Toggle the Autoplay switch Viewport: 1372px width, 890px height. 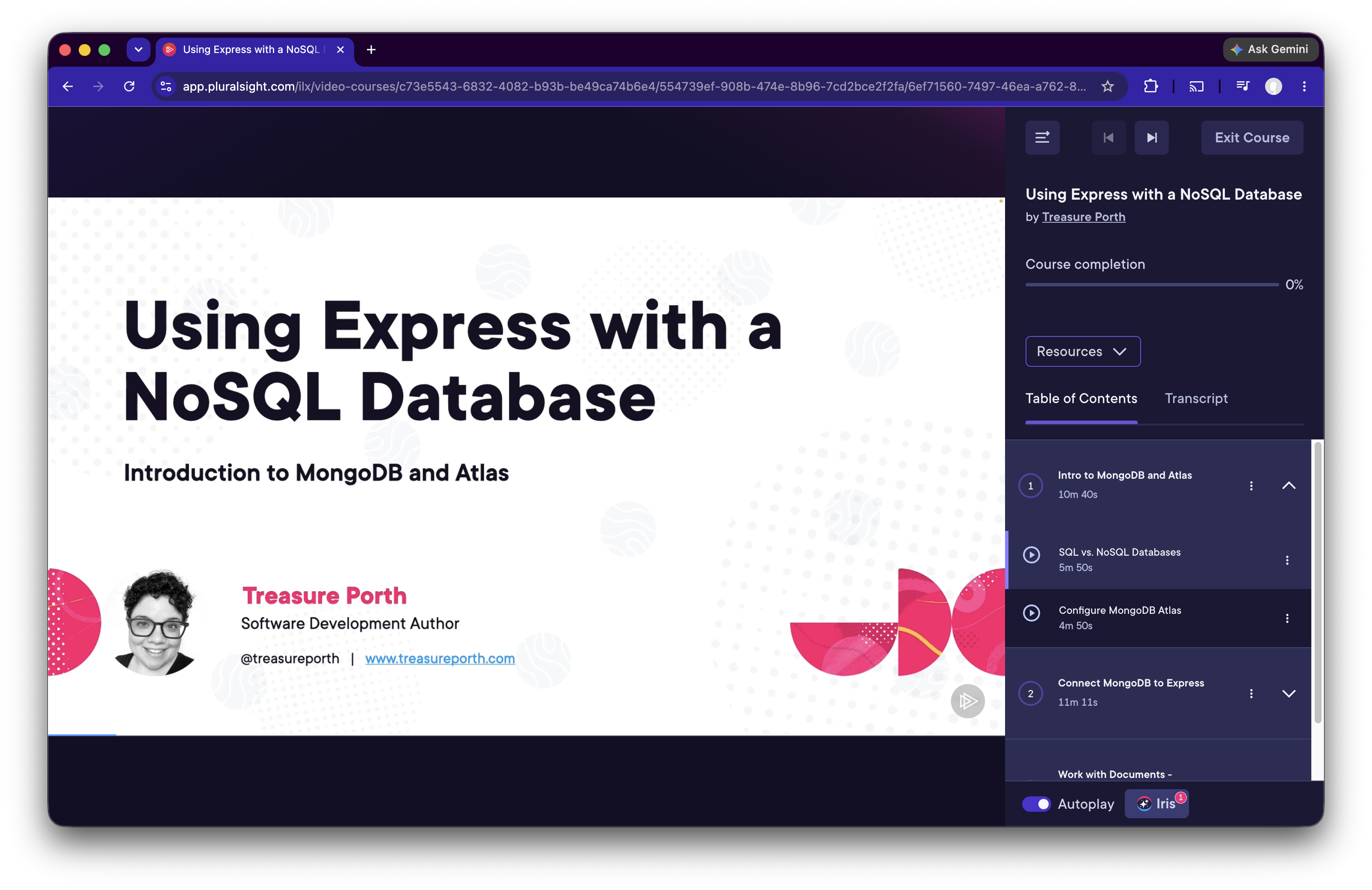(1037, 804)
